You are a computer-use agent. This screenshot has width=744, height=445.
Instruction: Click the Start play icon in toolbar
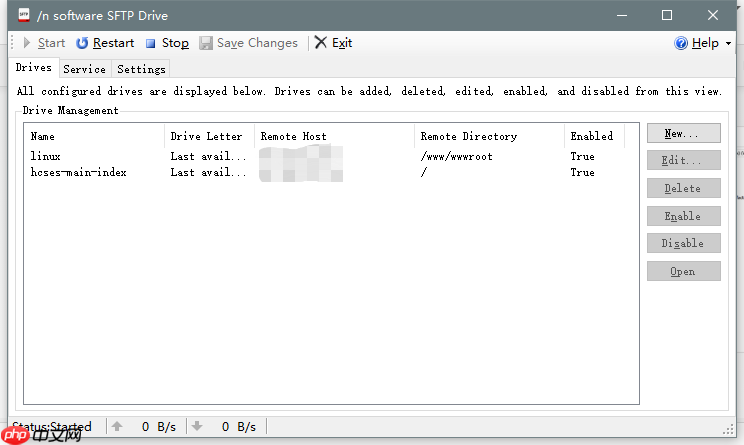27,43
